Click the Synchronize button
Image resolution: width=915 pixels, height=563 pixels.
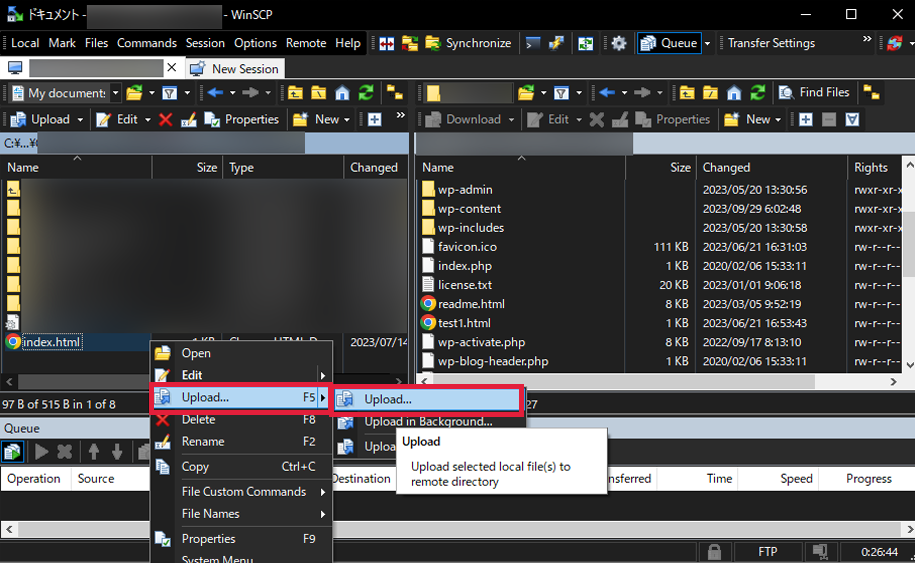[x=469, y=43]
